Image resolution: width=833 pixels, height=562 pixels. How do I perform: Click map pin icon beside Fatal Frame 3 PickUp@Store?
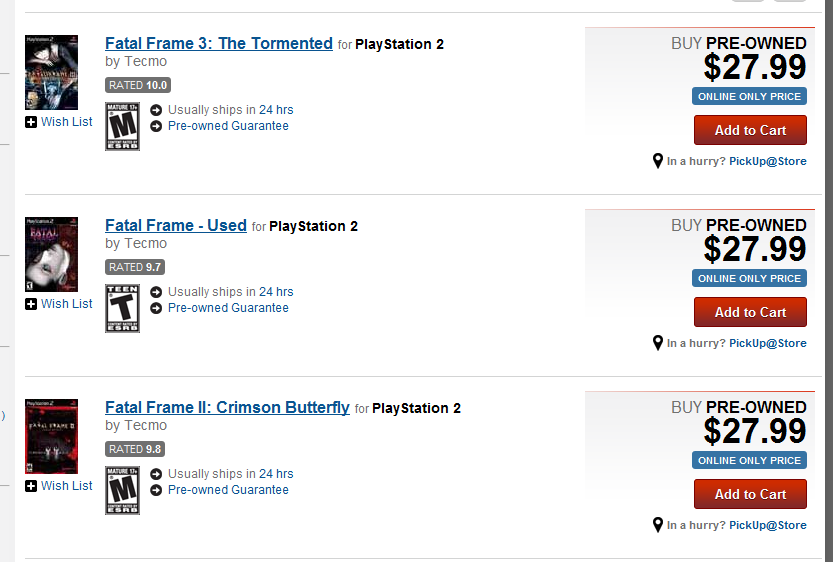click(658, 161)
